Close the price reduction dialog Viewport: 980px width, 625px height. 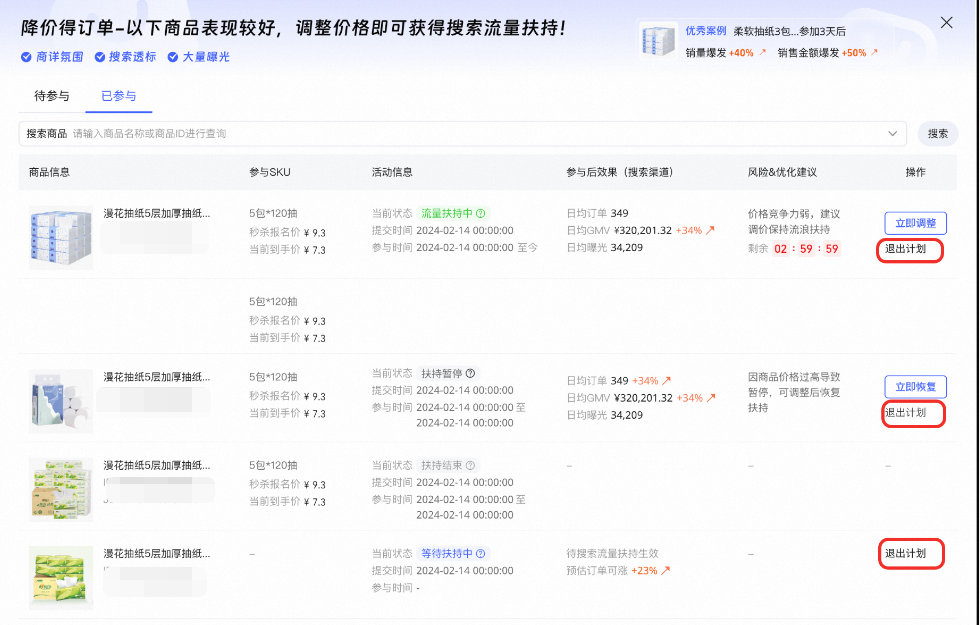click(x=946, y=22)
